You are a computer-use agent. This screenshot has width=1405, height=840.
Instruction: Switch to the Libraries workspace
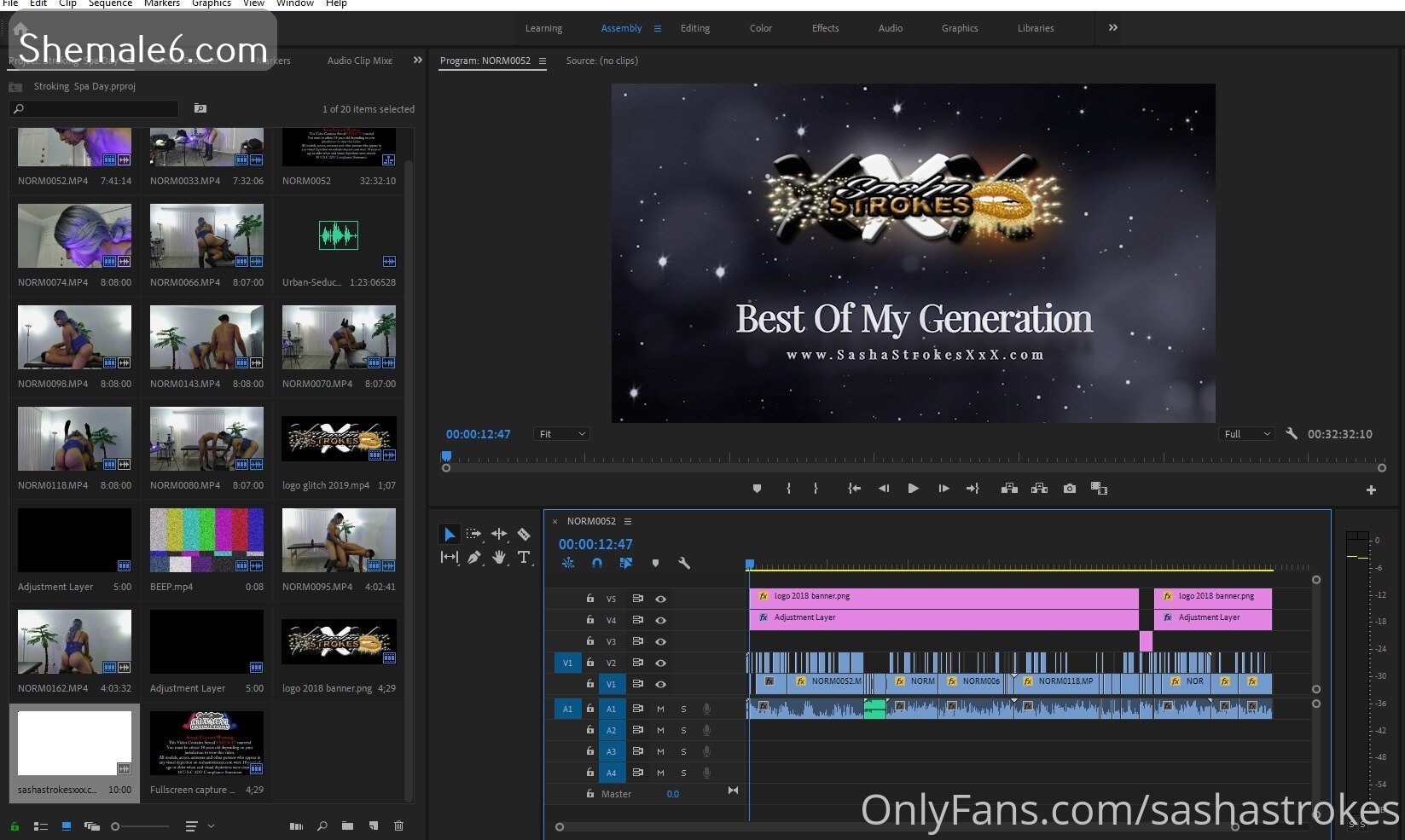[1036, 28]
